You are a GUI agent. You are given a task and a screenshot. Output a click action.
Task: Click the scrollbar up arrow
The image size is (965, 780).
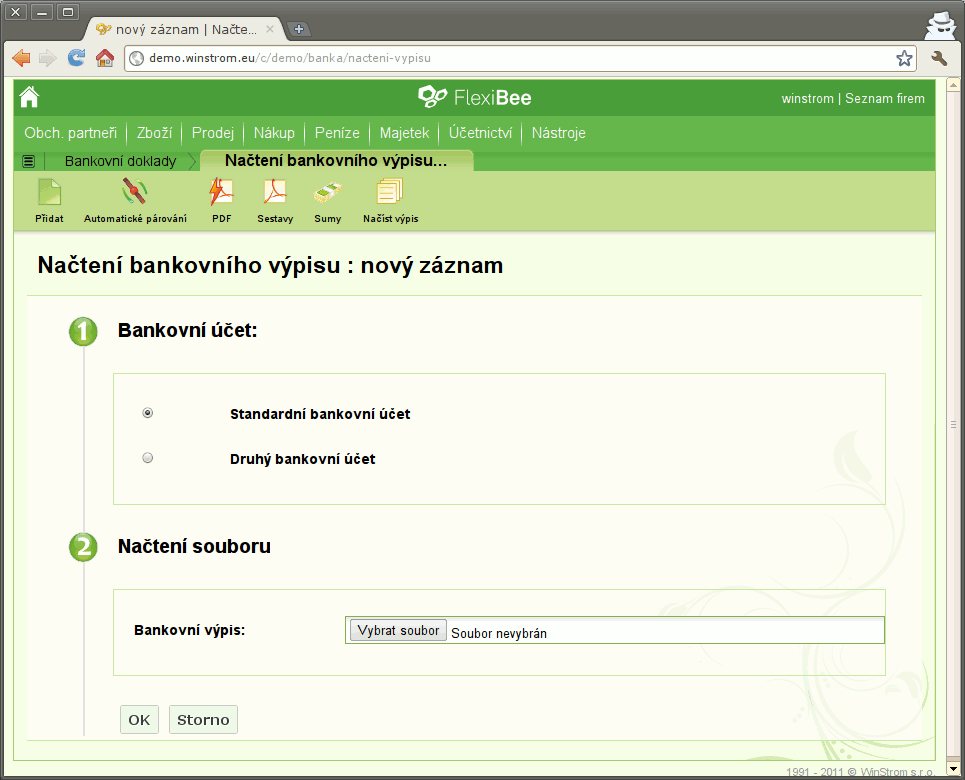click(x=953, y=84)
